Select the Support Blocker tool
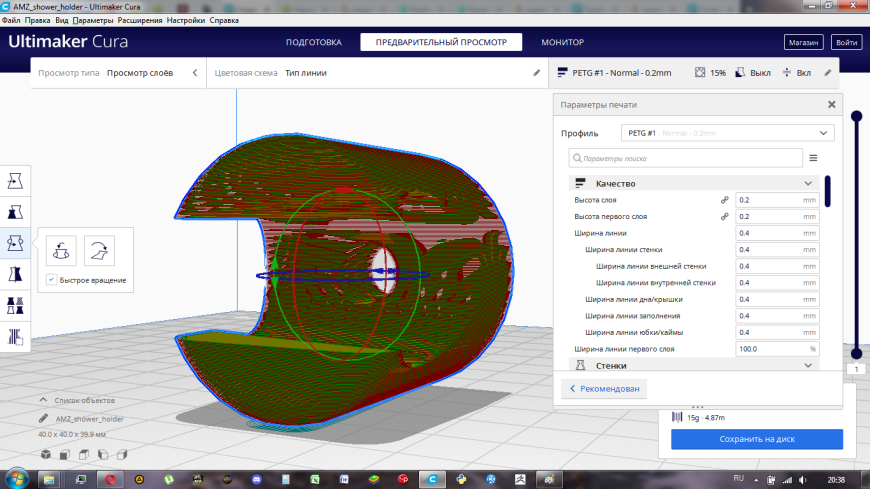Image resolution: width=870 pixels, height=489 pixels. [x=15, y=336]
